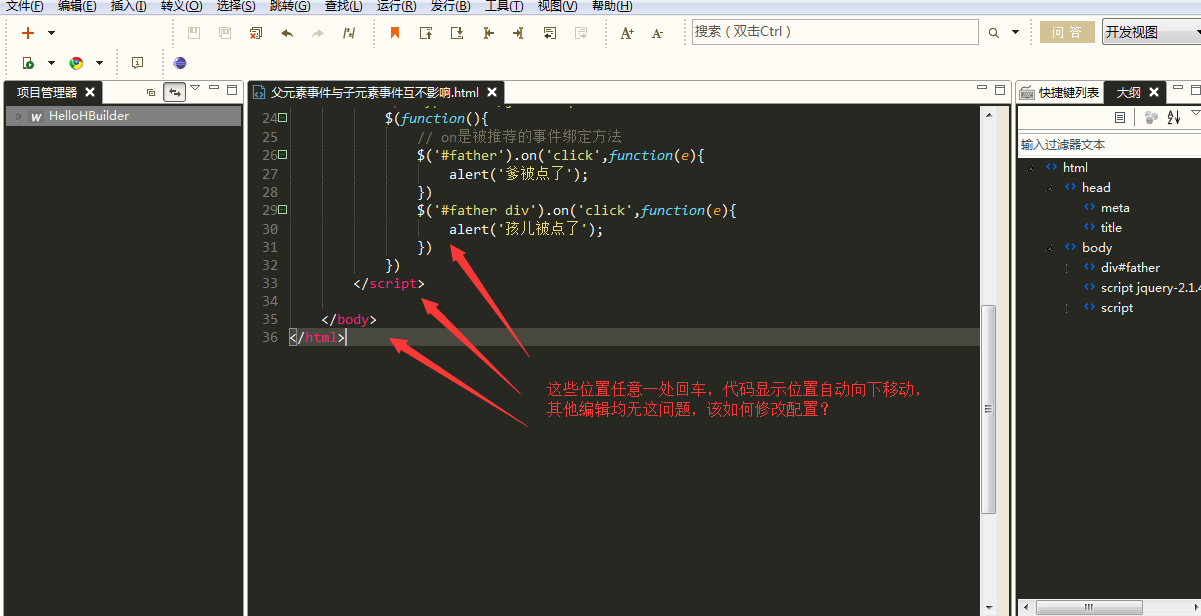
Task: Toggle link-with-editor button in project manager
Action: [175, 92]
